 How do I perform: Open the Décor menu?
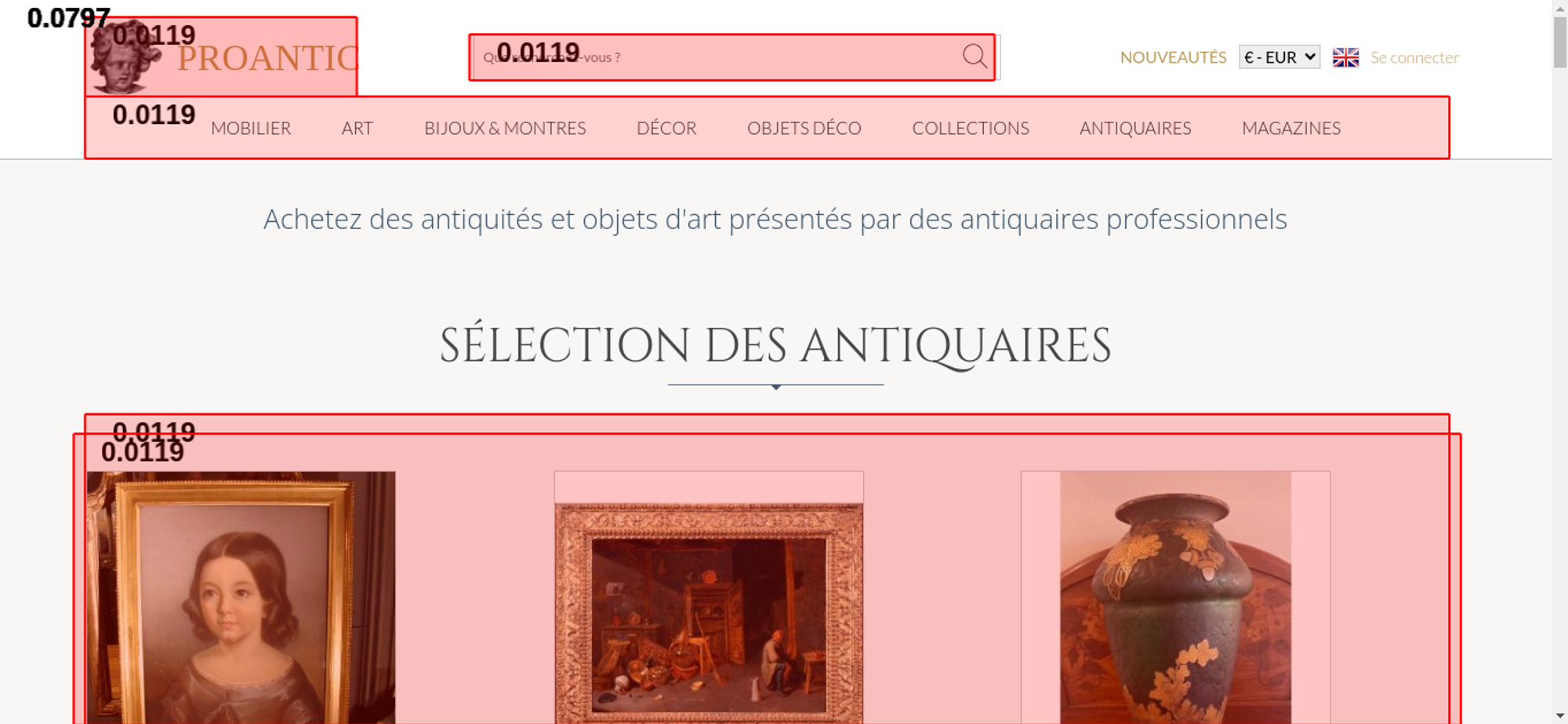[666, 128]
